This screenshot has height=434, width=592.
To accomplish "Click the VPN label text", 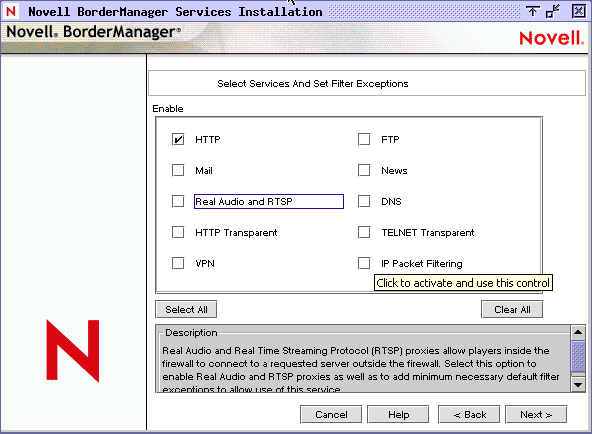I will click(x=205, y=263).
